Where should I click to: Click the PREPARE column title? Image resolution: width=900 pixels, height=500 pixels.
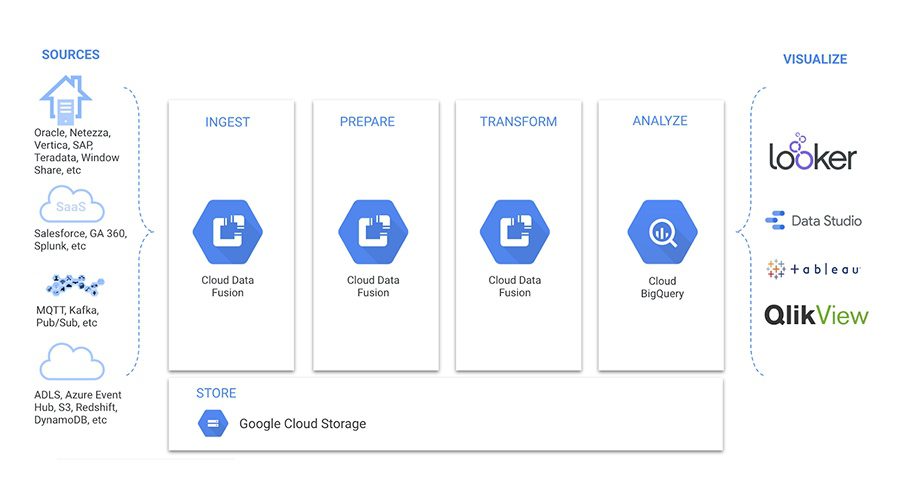[x=367, y=122]
